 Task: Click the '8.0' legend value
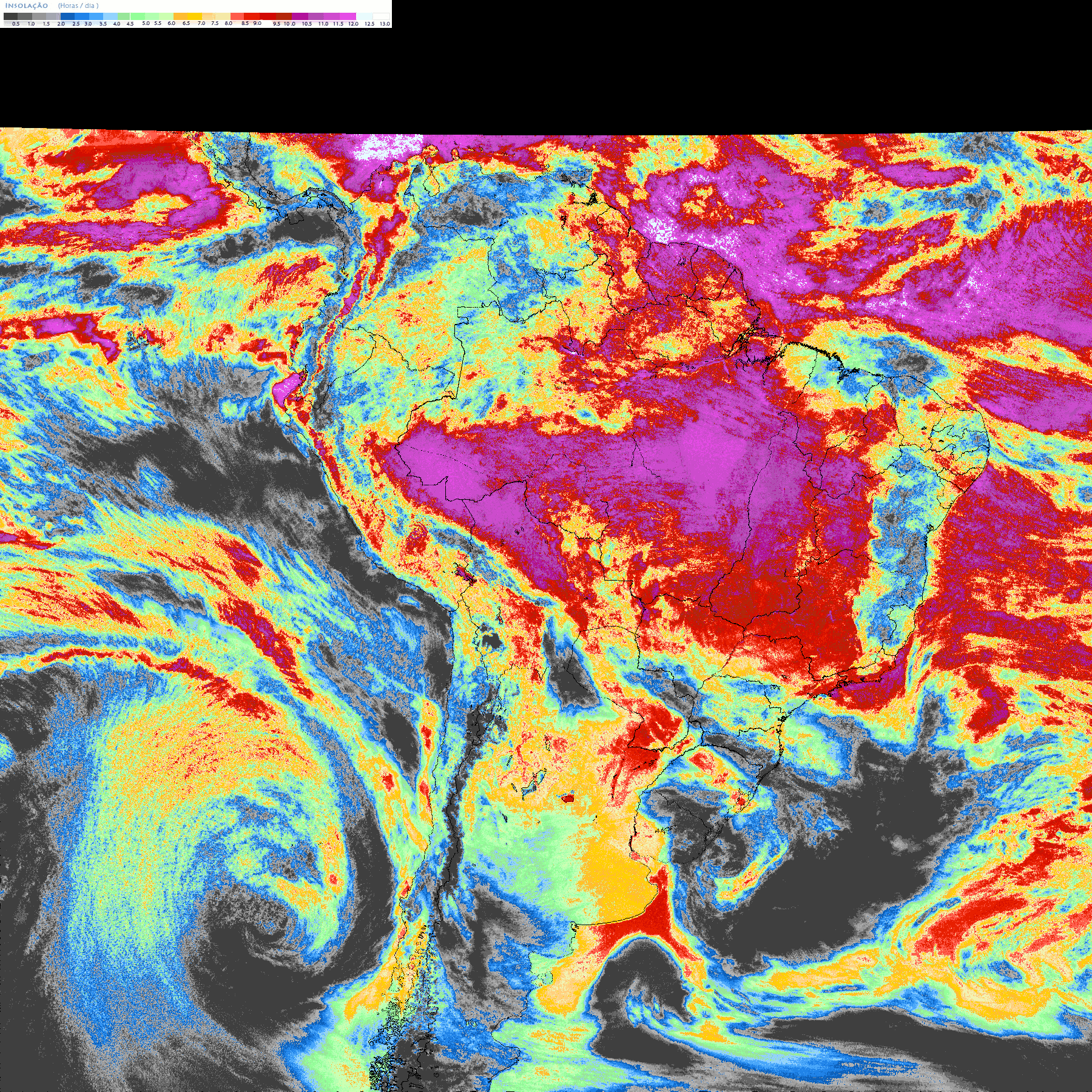pyautogui.click(x=228, y=23)
